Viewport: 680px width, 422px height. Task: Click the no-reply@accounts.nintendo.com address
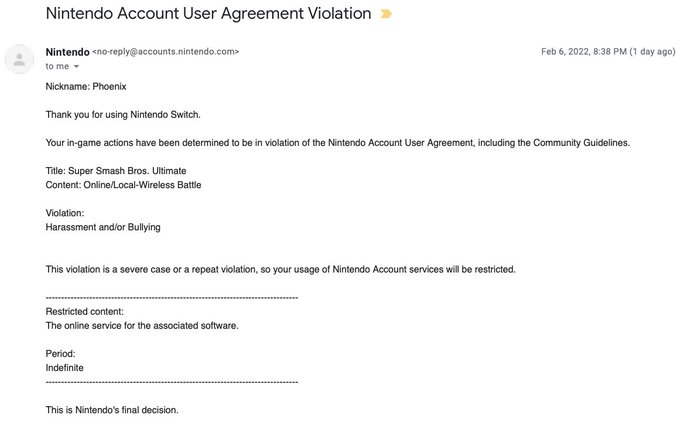pos(166,52)
